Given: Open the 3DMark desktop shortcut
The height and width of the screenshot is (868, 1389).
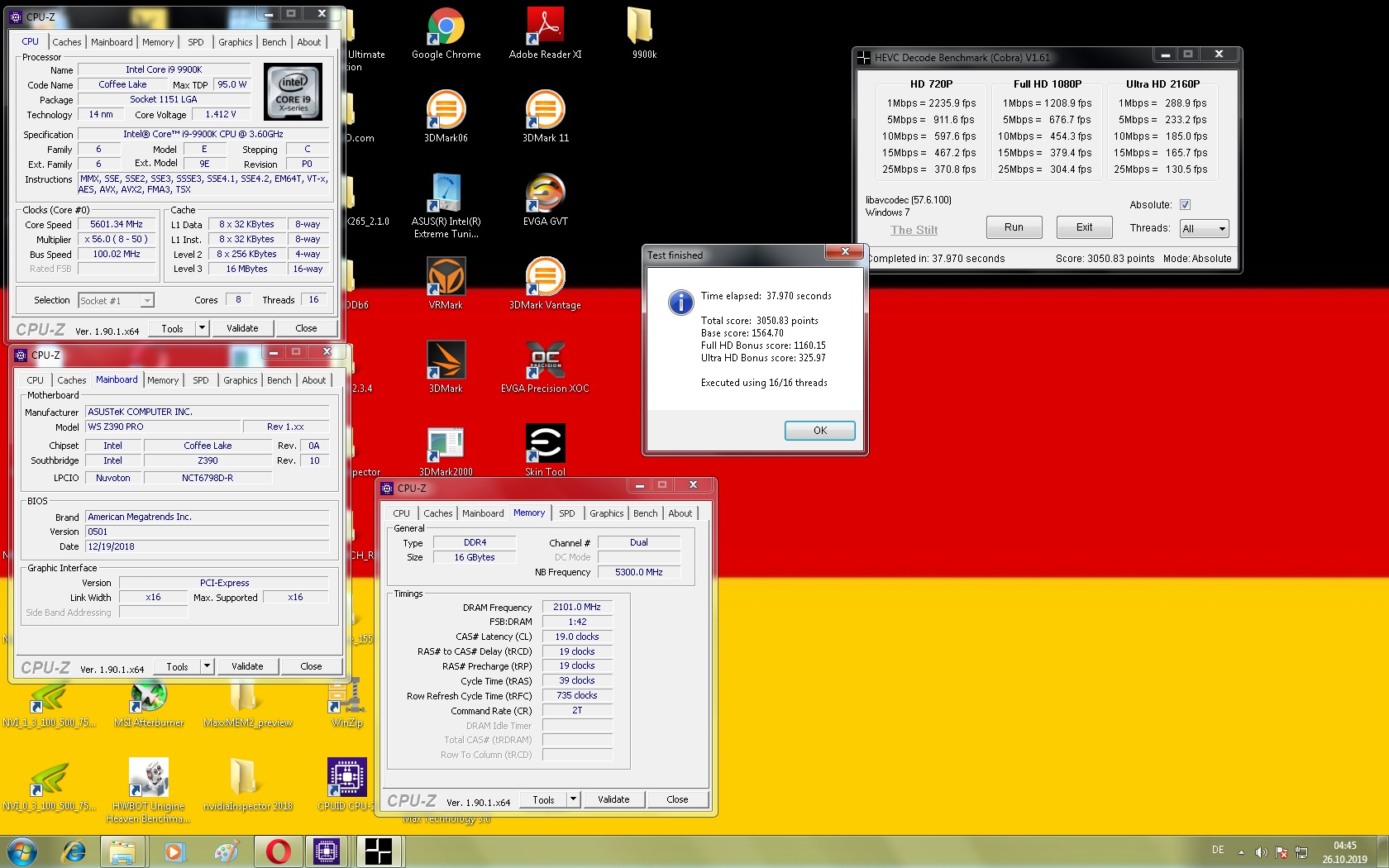Looking at the screenshot, I should 446,367.
